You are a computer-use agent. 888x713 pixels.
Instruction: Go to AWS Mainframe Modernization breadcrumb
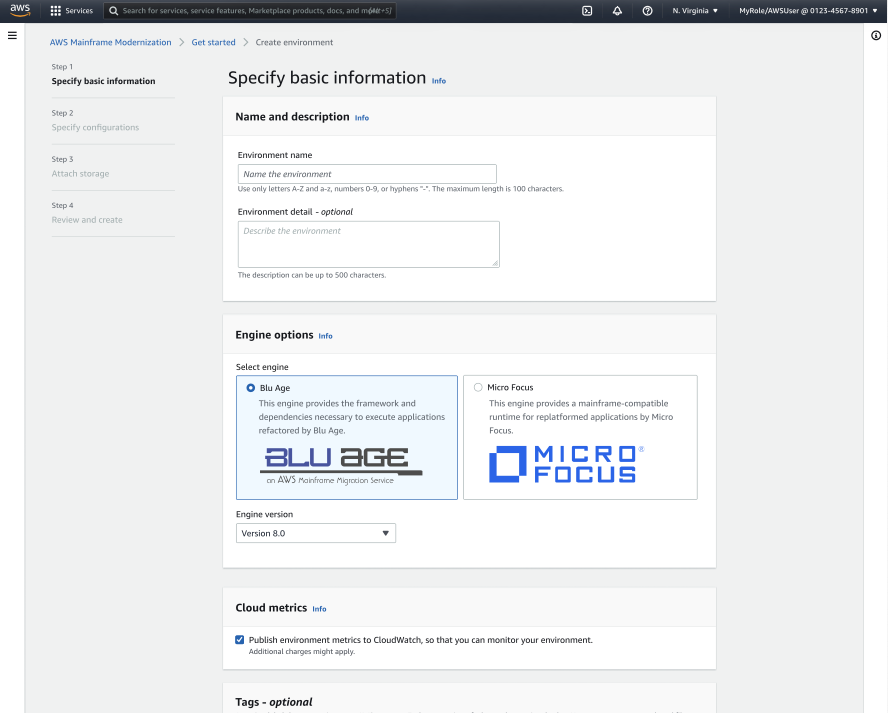(x=111, y=42)
